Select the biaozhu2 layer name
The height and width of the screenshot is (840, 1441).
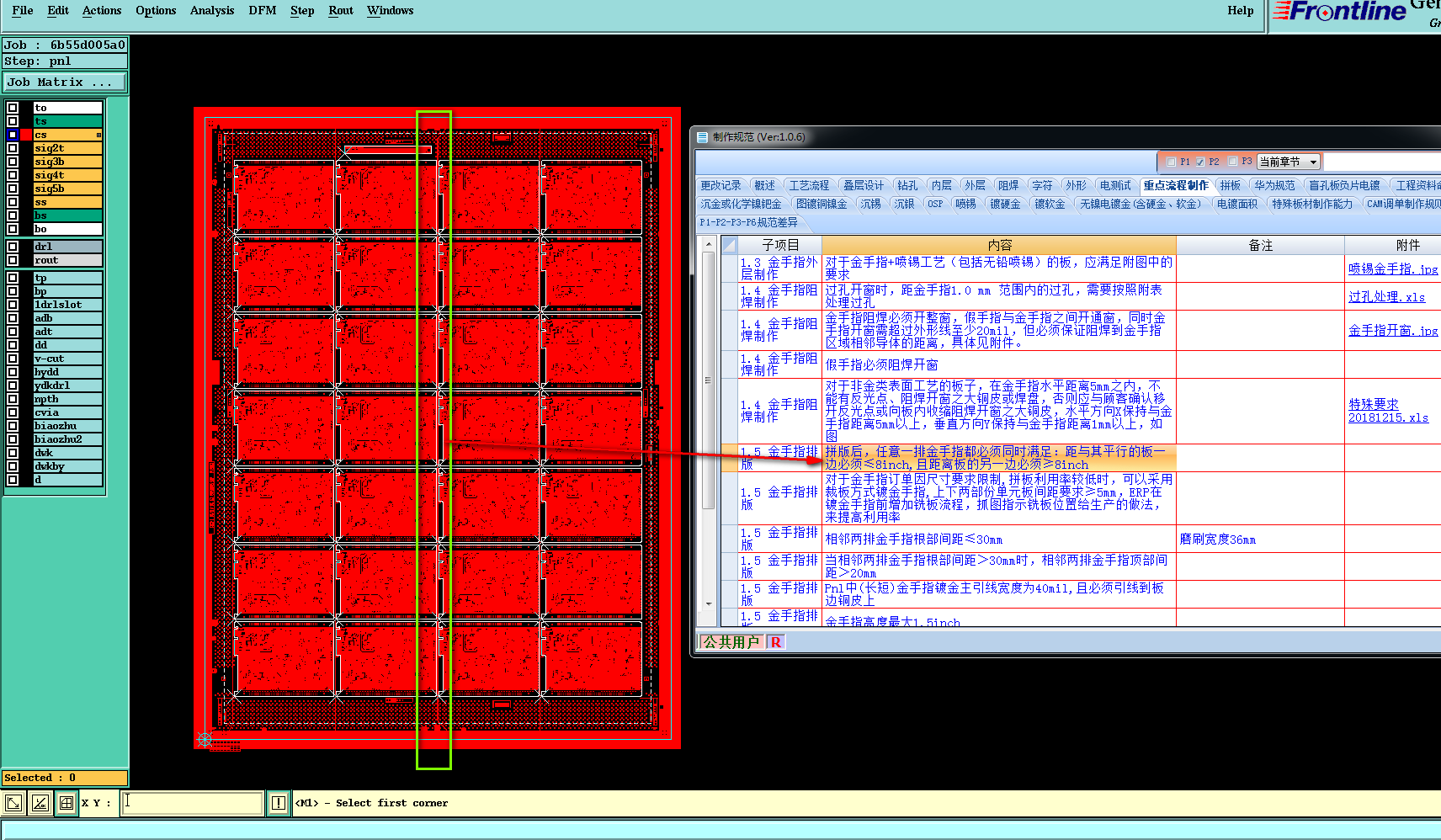pos(67,439)
